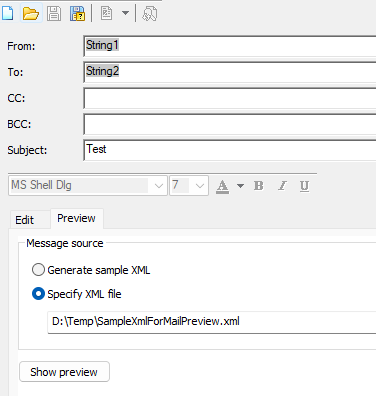Open the font color dropdown arrow

[x=240, y=186]
